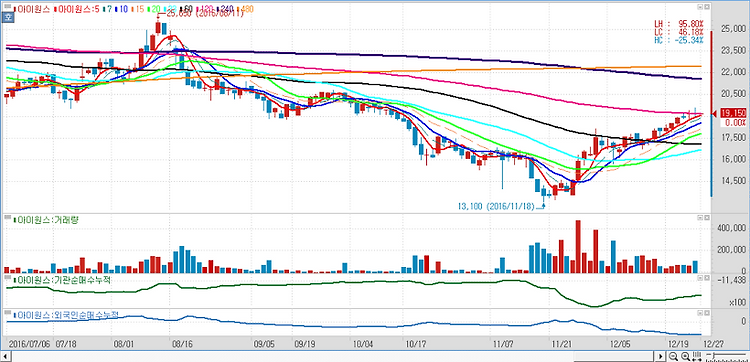This screenshot has width=750, height=362.
Task: Click the 아이윈스:거래량 indicator label
Action: [45, 220]
